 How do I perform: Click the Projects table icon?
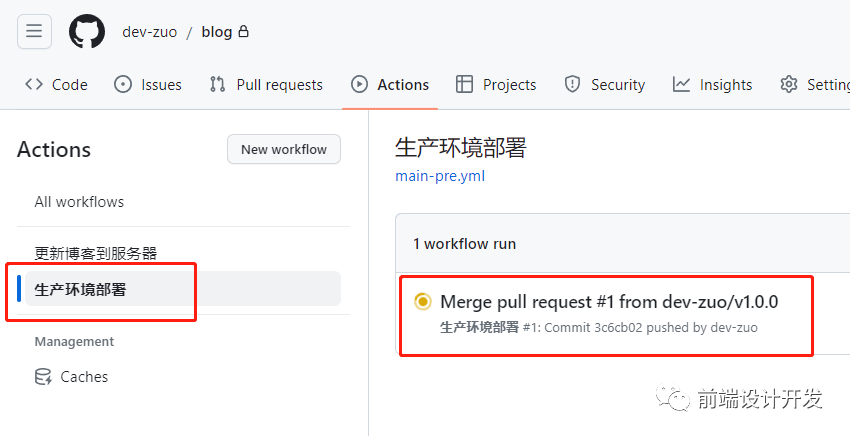click(464, 85)
